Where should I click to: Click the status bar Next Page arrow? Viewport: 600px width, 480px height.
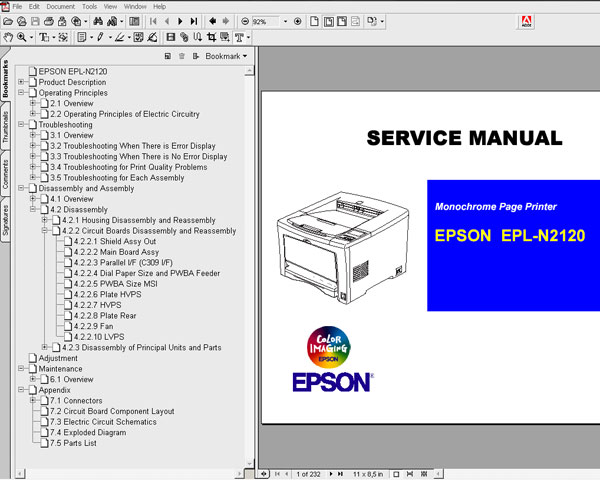331,474
